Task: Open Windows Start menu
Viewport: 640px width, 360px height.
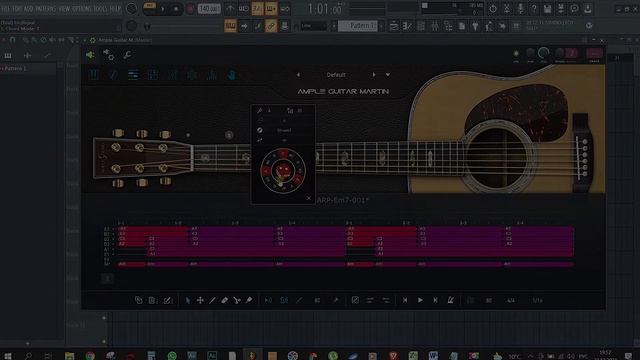Action: tap(8, 356)
